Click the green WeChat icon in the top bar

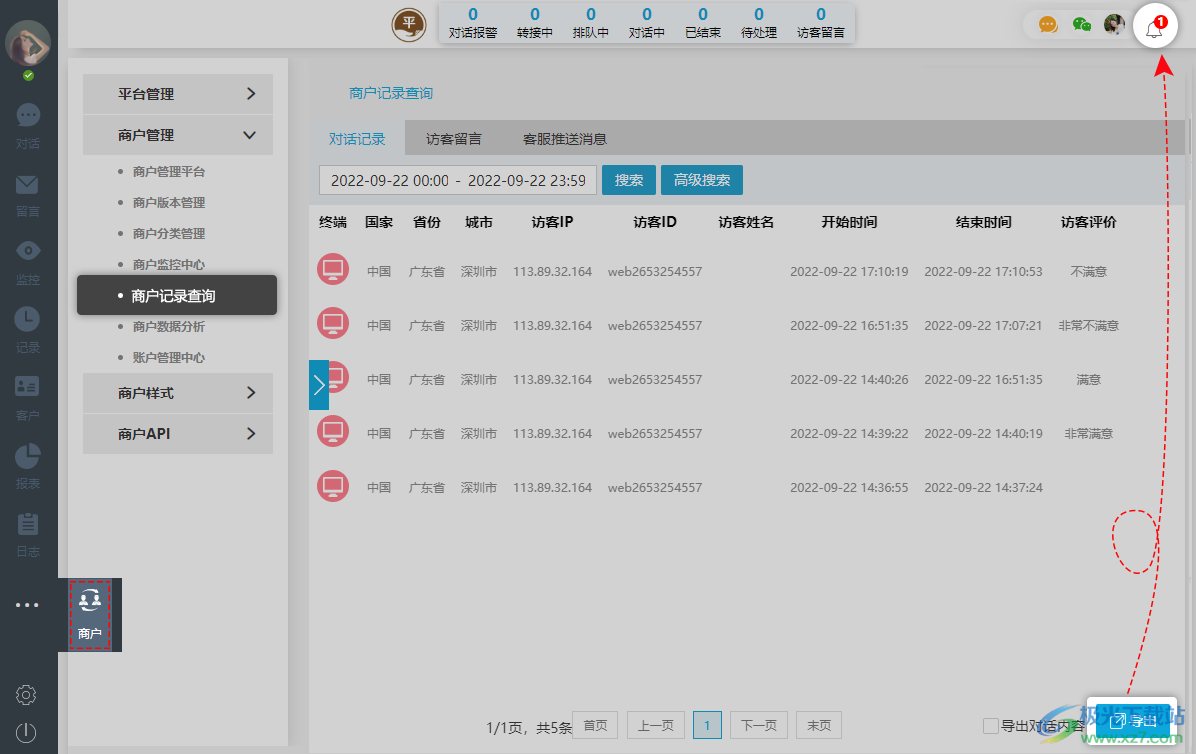pyautogui.click(x=1081, y=24)
